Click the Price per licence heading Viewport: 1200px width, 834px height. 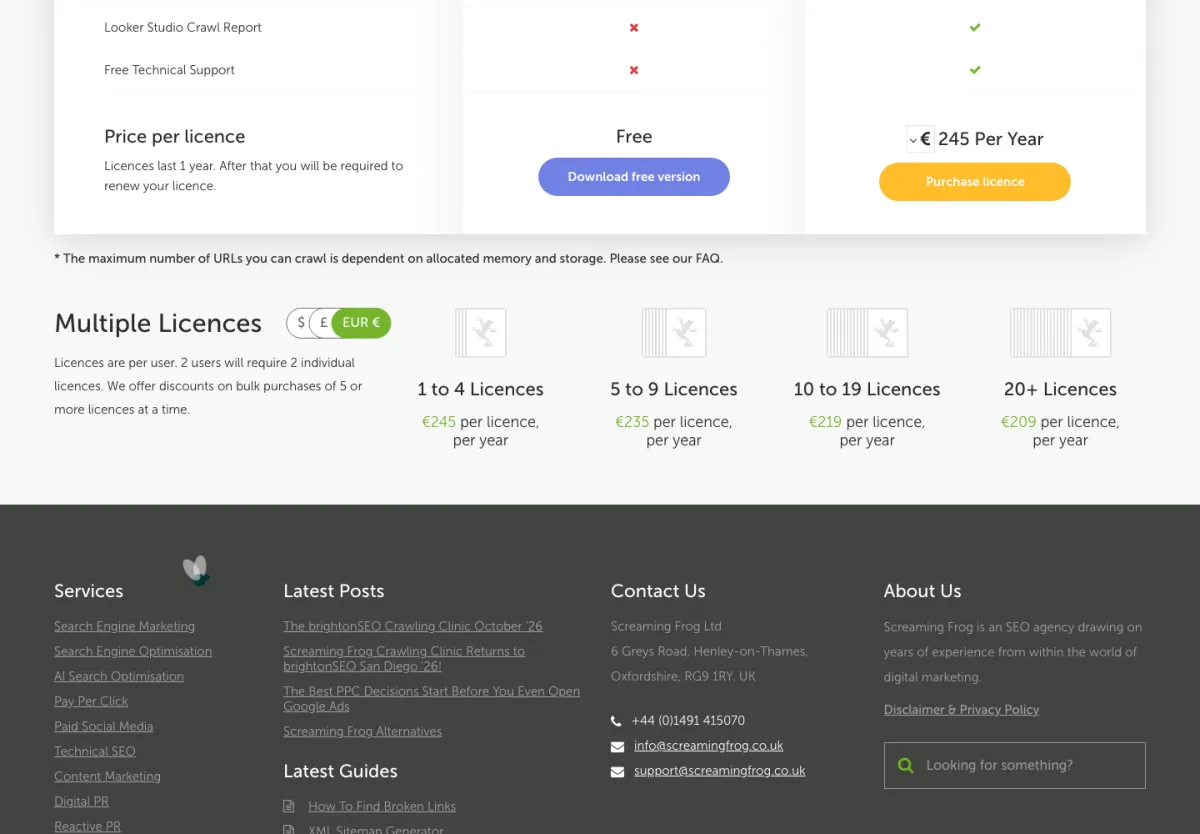click(x=175, y=137)
